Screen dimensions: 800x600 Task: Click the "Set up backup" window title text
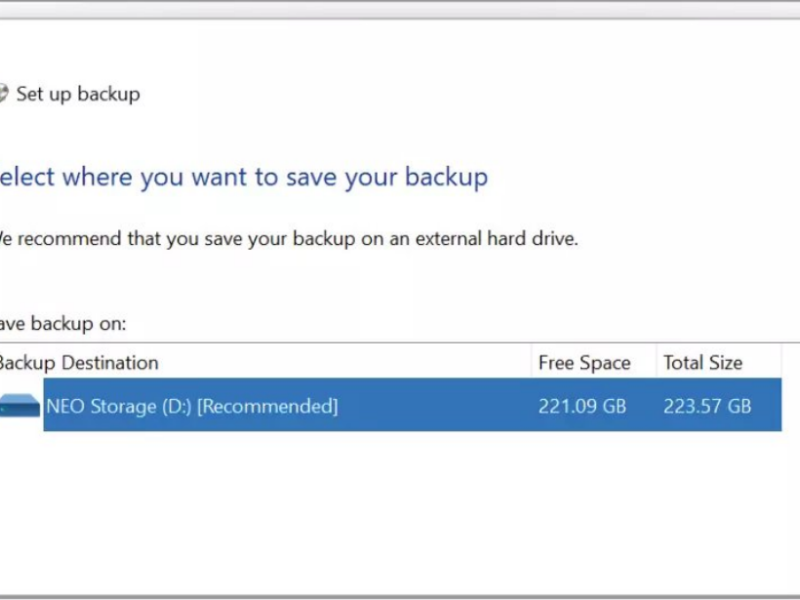point(78,94)
